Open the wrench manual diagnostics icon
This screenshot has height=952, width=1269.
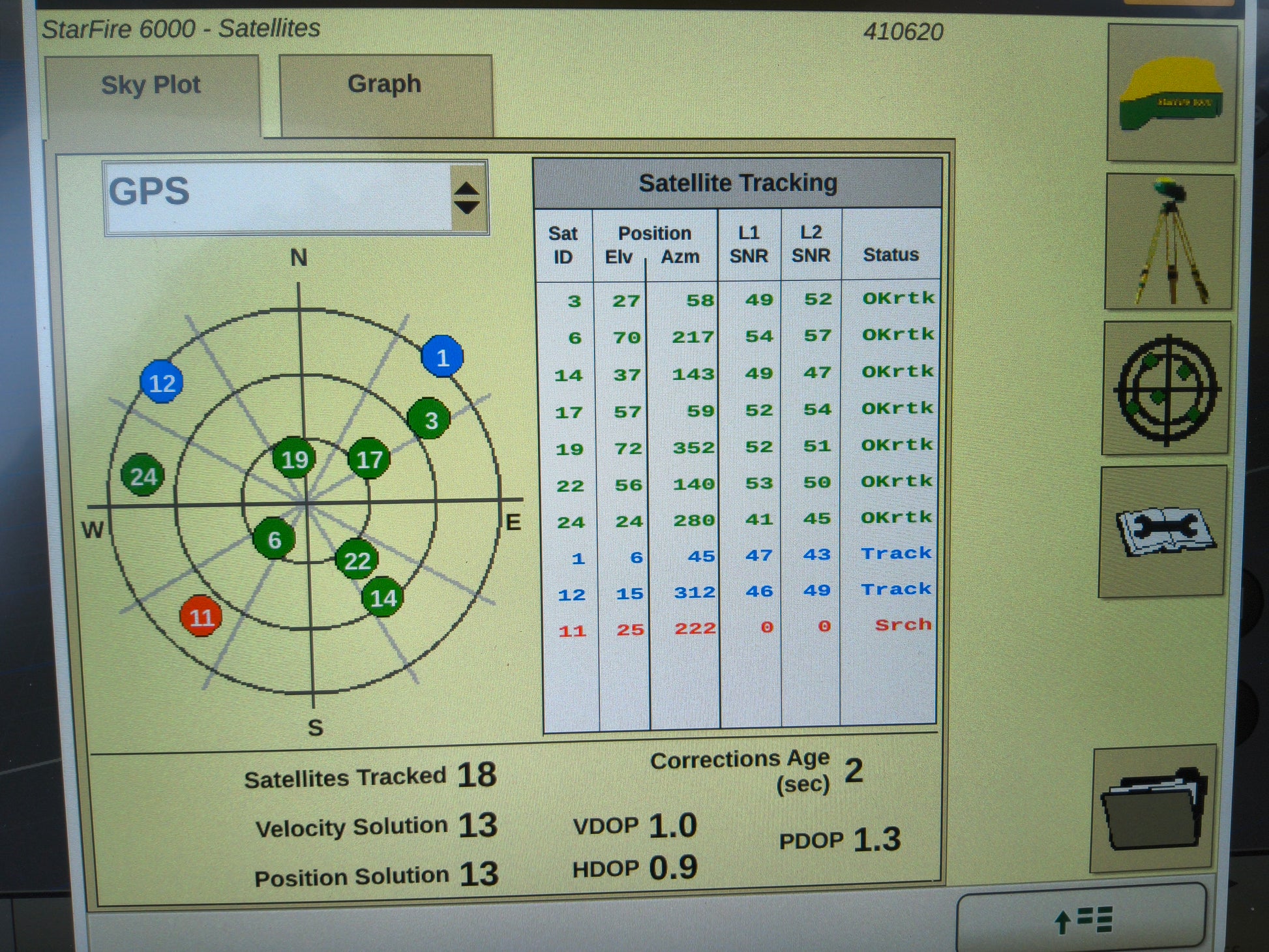(1163, 532)
